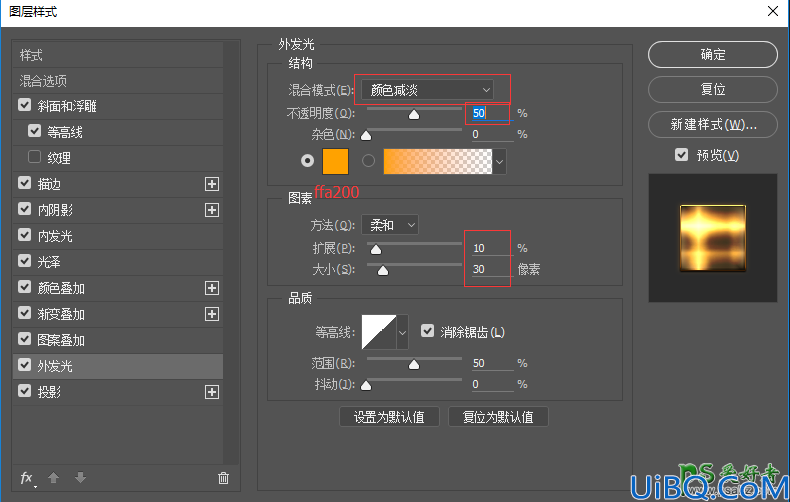The width and height of the screenshot is (790, 502).
Task: Click 复位为默认值 button
Action: pos(498,417)
